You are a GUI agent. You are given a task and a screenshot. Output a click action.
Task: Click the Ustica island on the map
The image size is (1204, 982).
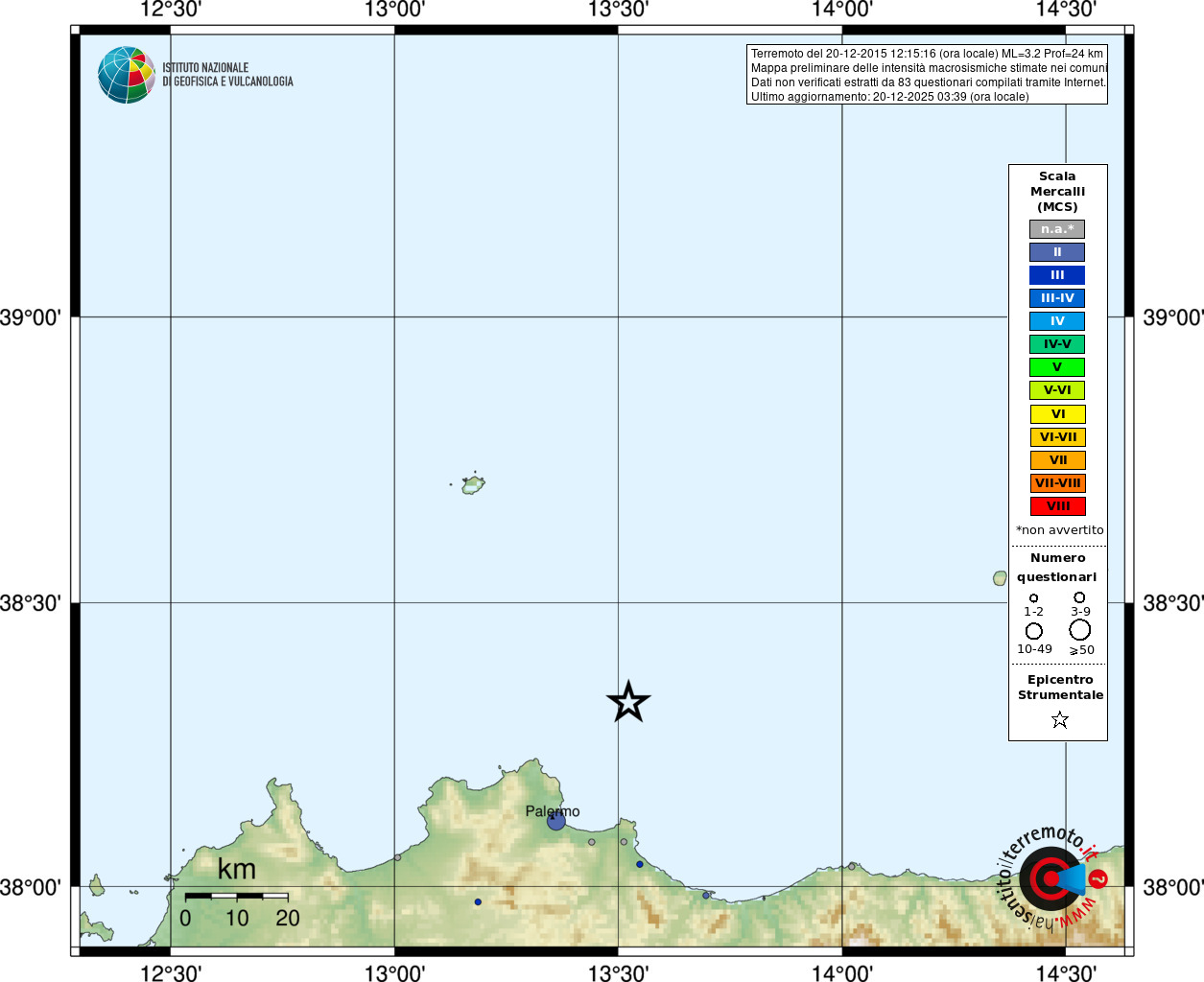[x=473, y=484]
